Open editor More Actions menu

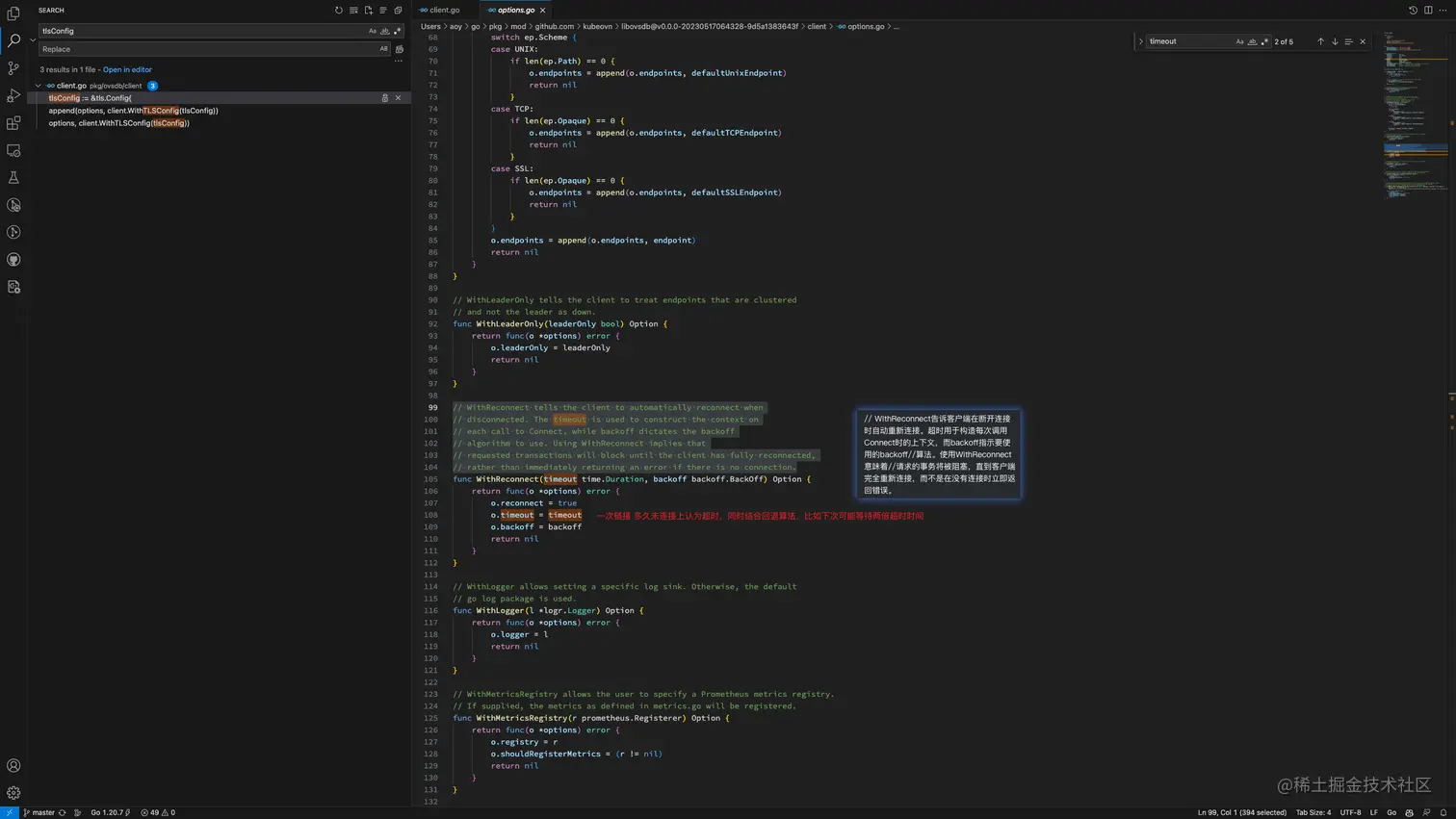click(1443, 10)
